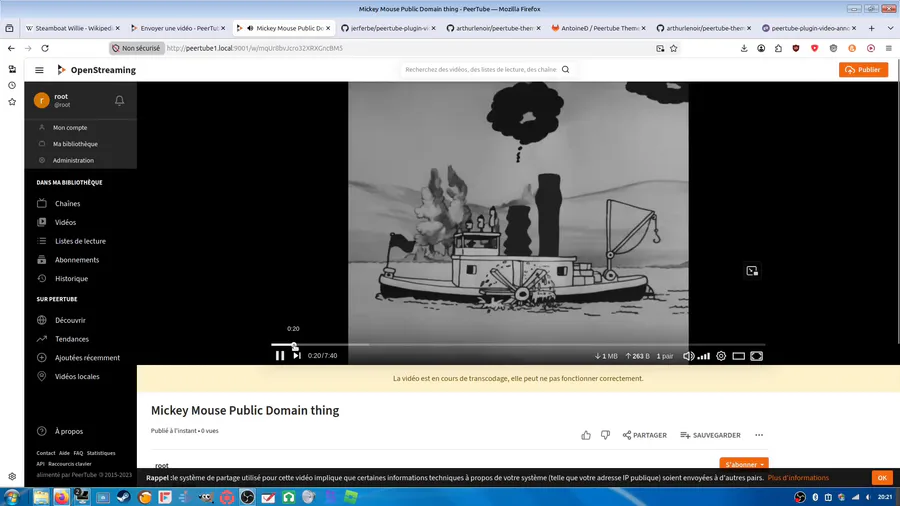Open Mon compte menu item
The width and height of the screenshot is (900, 506).
click(70, 127)
